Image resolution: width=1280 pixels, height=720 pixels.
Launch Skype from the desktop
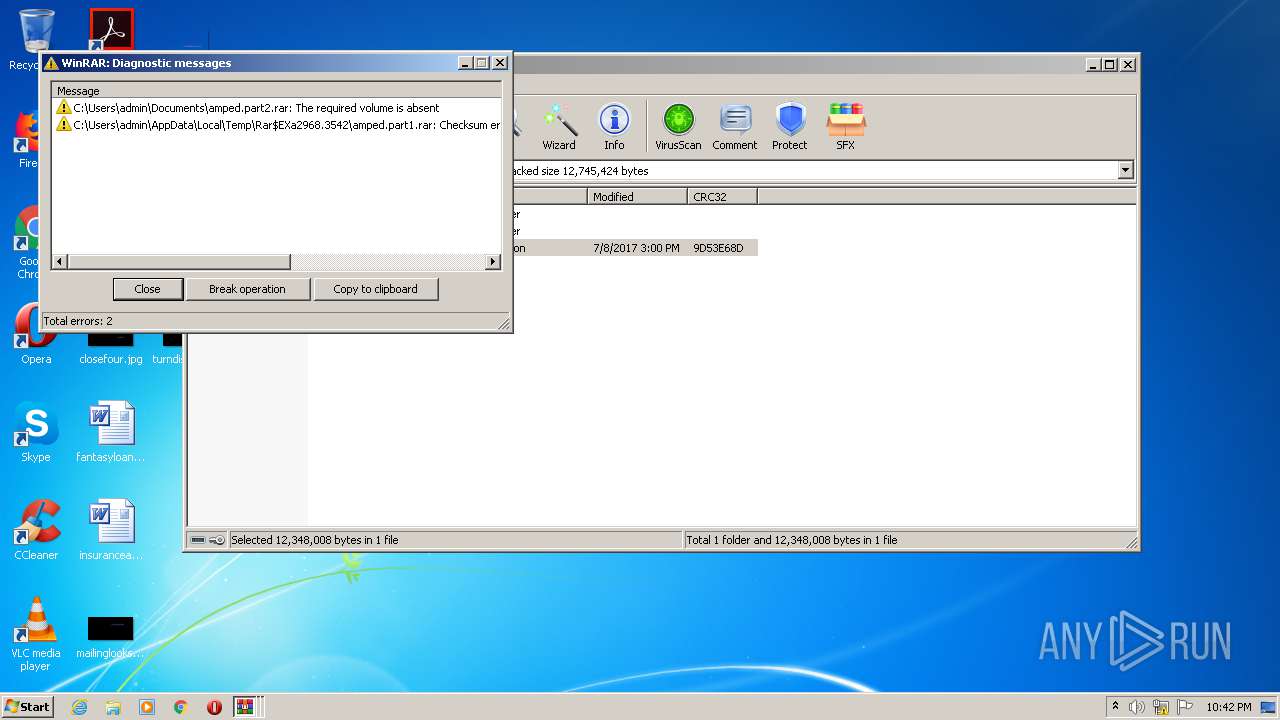click(36, 433)
